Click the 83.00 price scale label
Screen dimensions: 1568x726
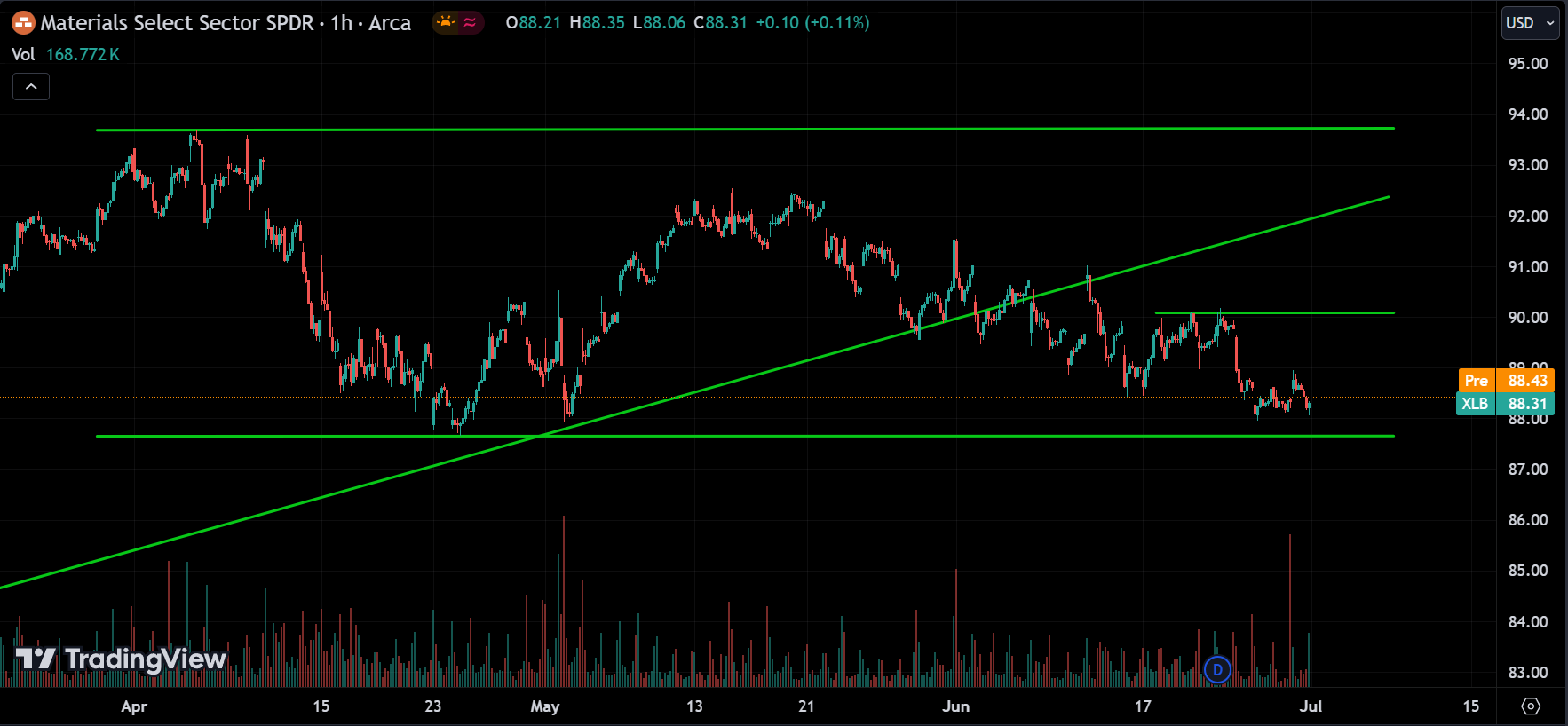point(1528,673)
